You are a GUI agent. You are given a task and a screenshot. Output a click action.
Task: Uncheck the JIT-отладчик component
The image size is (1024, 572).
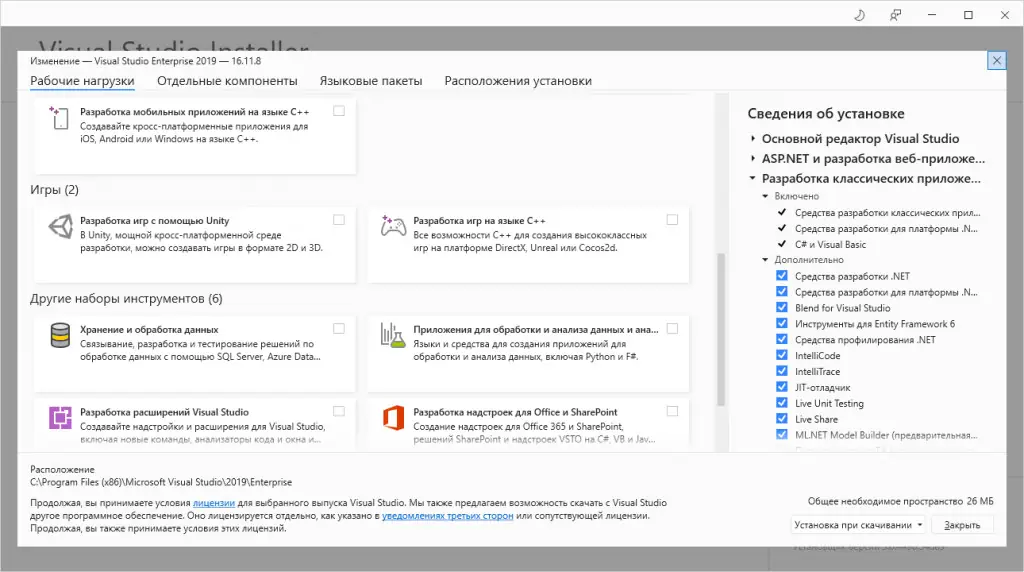[x=782, y=387]
